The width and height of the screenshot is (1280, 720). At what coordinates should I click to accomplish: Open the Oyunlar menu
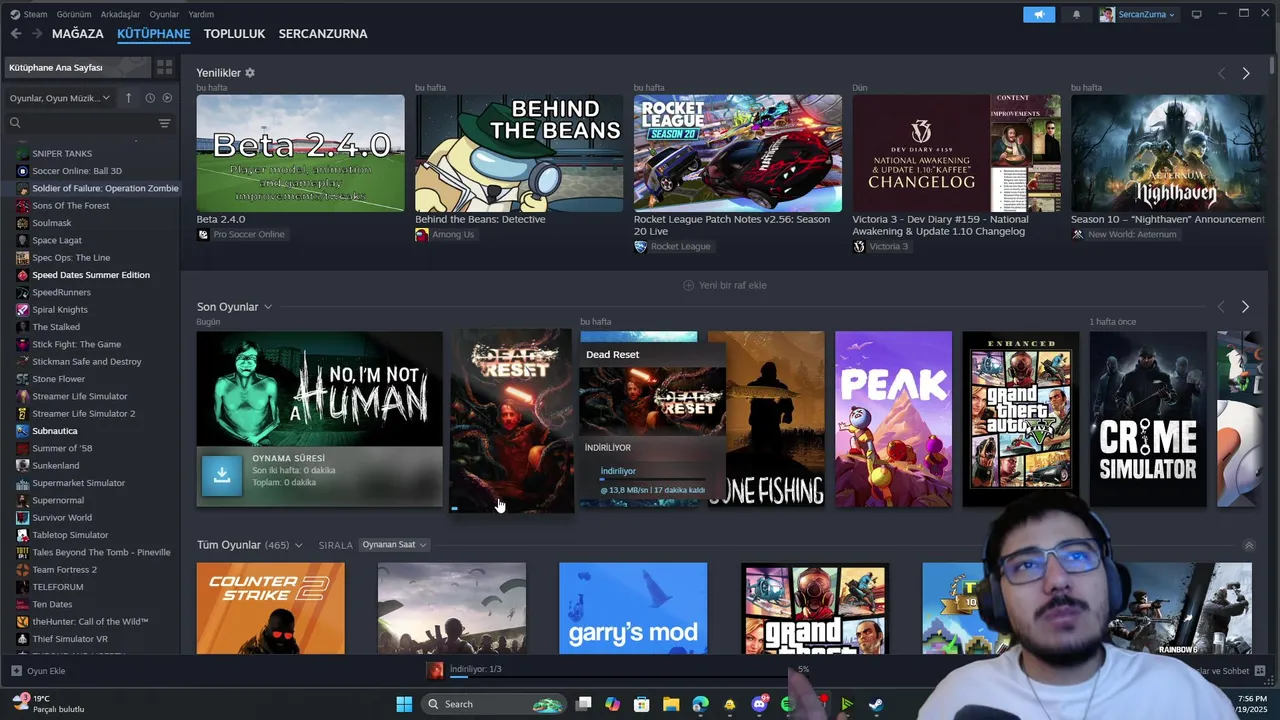coord(164,14)
